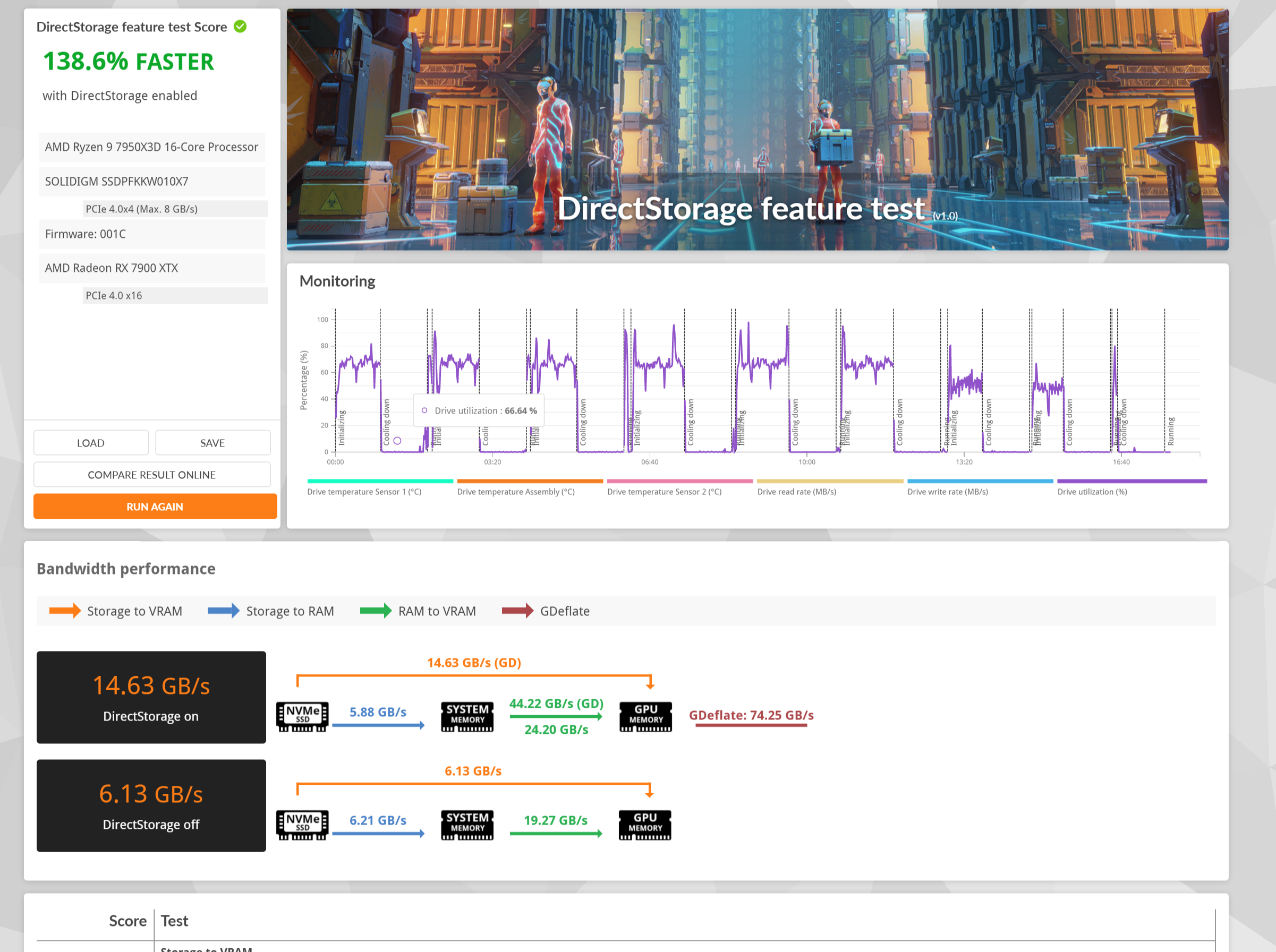Image resolution: width=1276 pixels, height=952 pixels.
Task: Toggle Drive temperature Assembly legend series
Action: (x=530, y=487)
